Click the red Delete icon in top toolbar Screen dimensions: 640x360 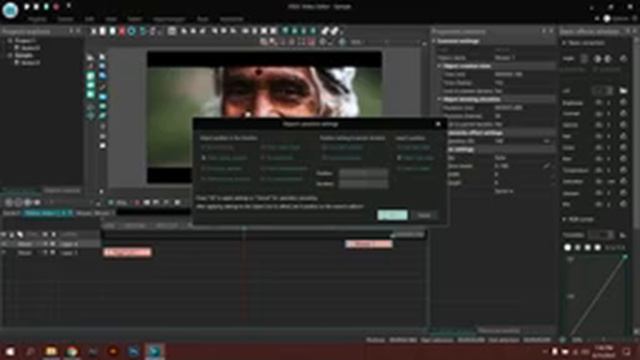coord(122,31)
